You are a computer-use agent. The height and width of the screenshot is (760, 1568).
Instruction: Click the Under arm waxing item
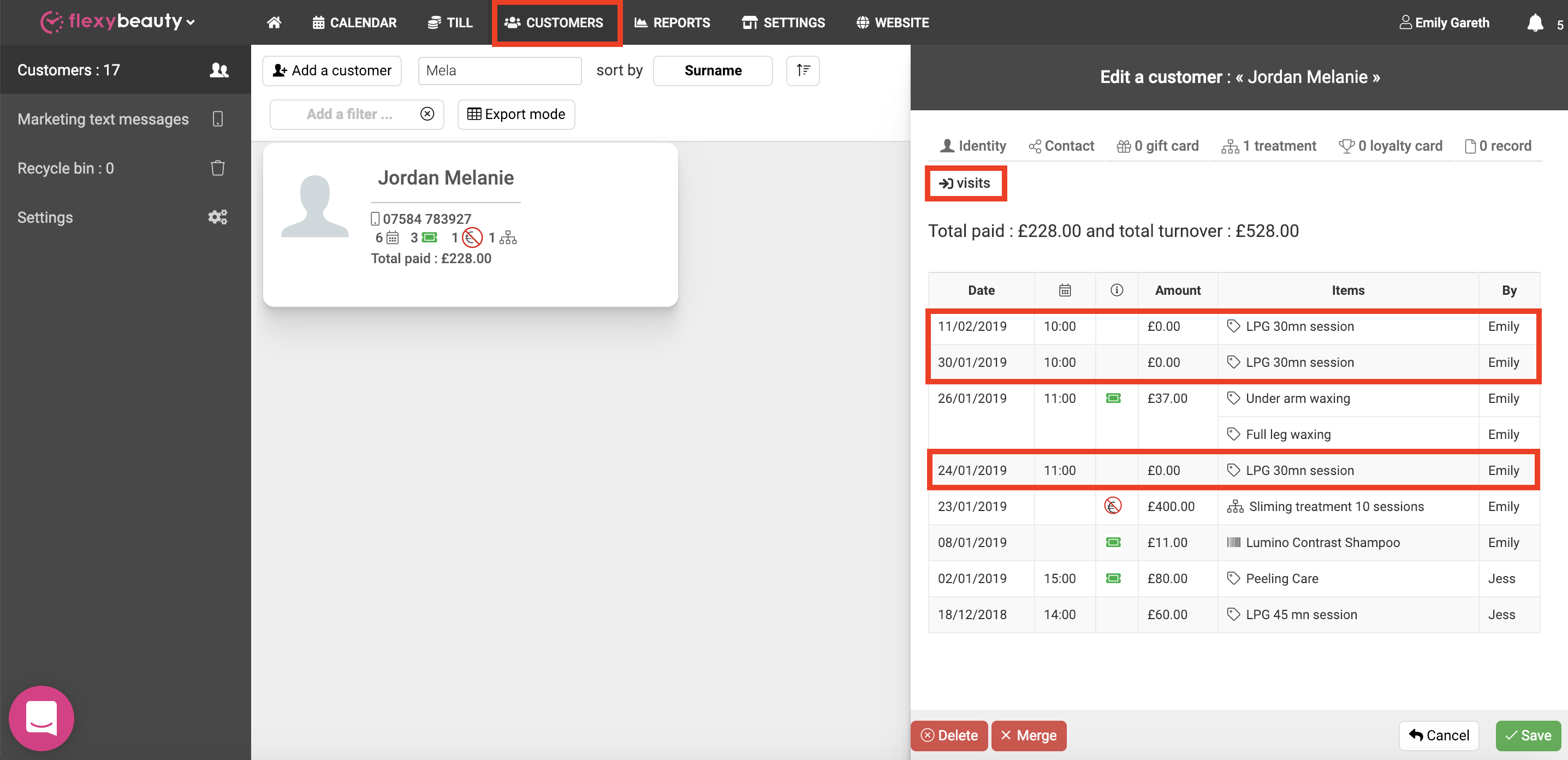(1298, 398)
